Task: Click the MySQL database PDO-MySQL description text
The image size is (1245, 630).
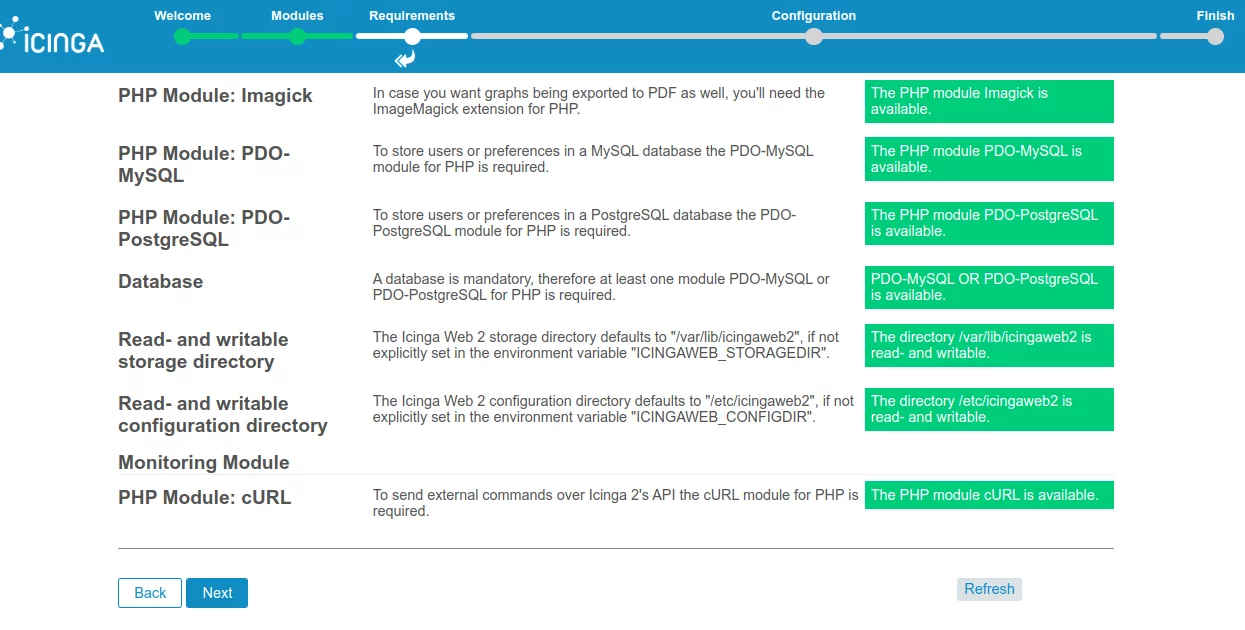Action: tap(593, 159)
